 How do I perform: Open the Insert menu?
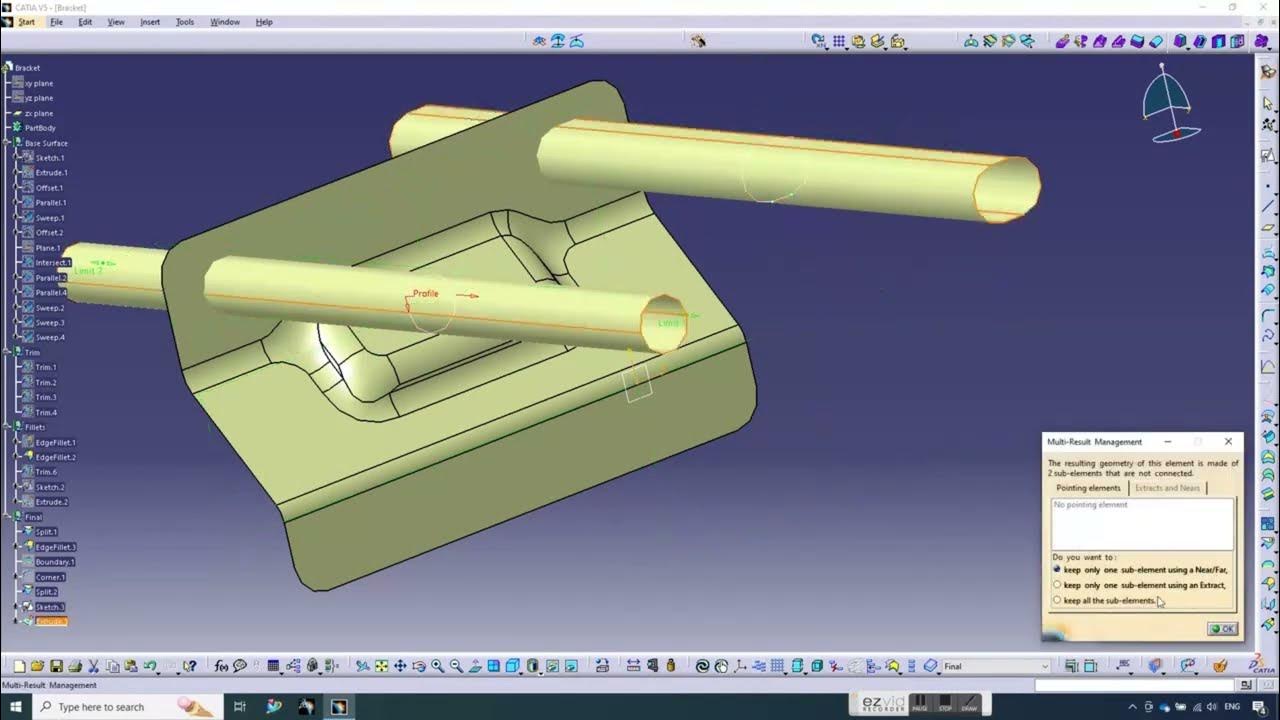point(150,22)
